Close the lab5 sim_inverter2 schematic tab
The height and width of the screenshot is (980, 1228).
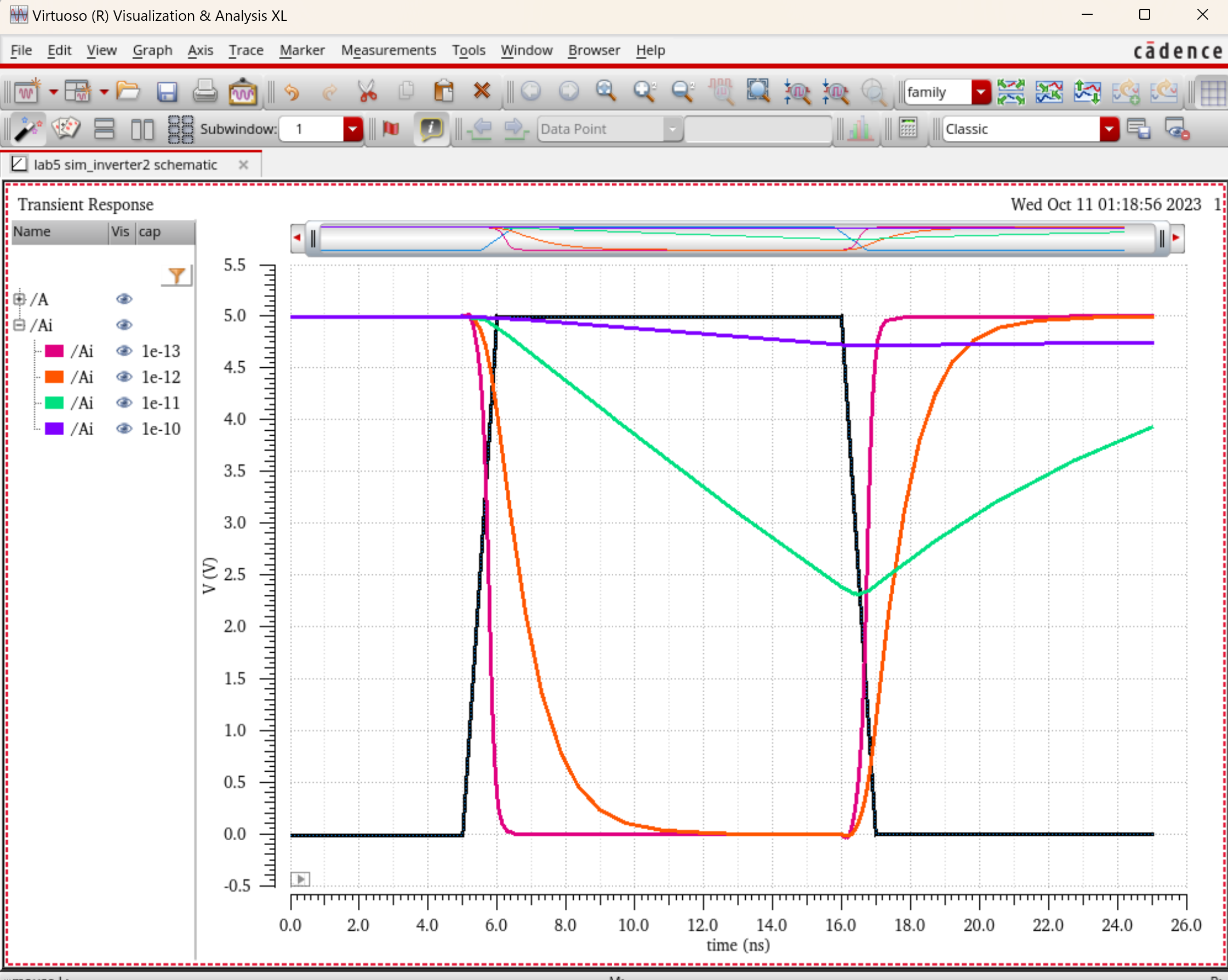(243, 164)
